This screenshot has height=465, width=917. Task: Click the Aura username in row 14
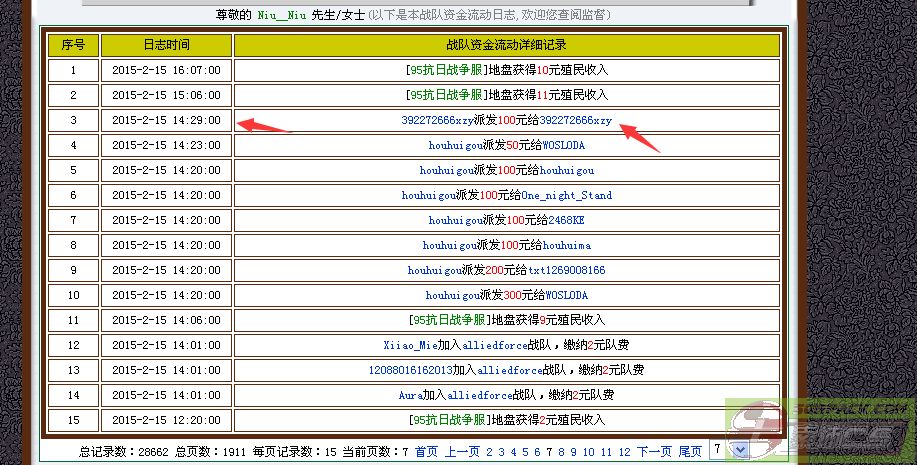pos(411,395)
